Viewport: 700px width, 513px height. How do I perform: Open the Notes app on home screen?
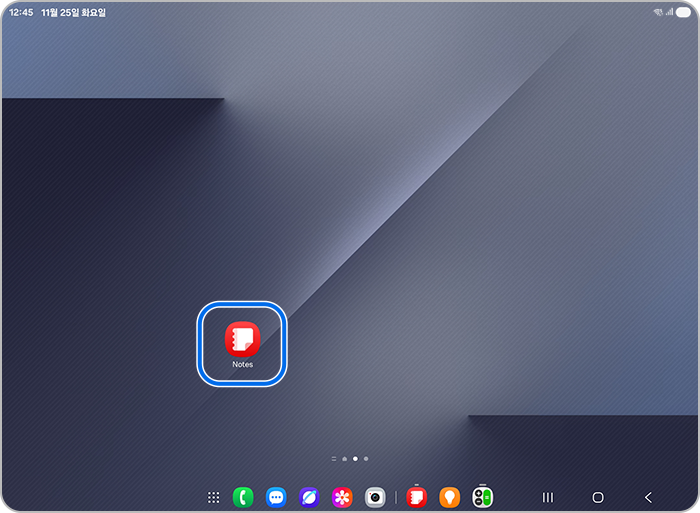pyautogui.click(x=242, y=340)
